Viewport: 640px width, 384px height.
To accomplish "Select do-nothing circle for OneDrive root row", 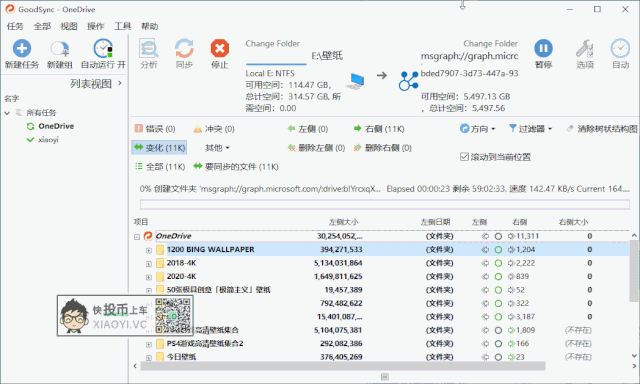I will [x=498, y=236].
